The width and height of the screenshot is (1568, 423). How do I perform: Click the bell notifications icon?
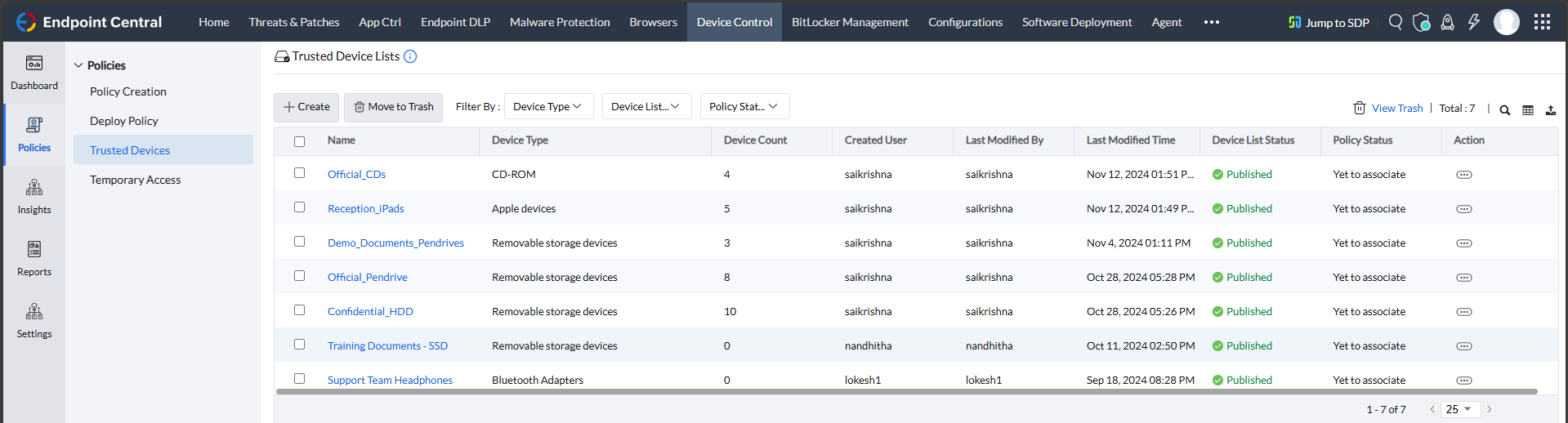(x=1447, y=22)
